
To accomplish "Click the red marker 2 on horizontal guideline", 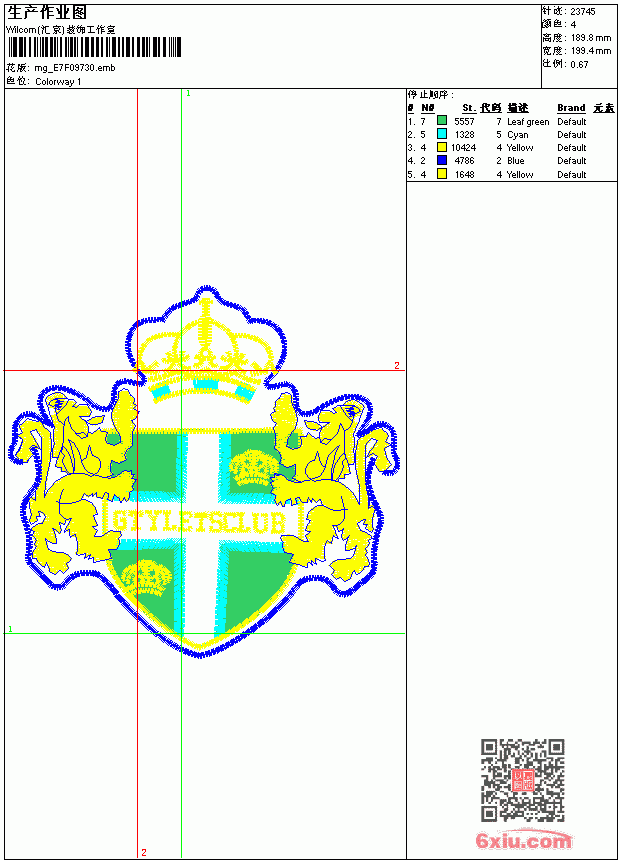I will (x=397, y=365).
